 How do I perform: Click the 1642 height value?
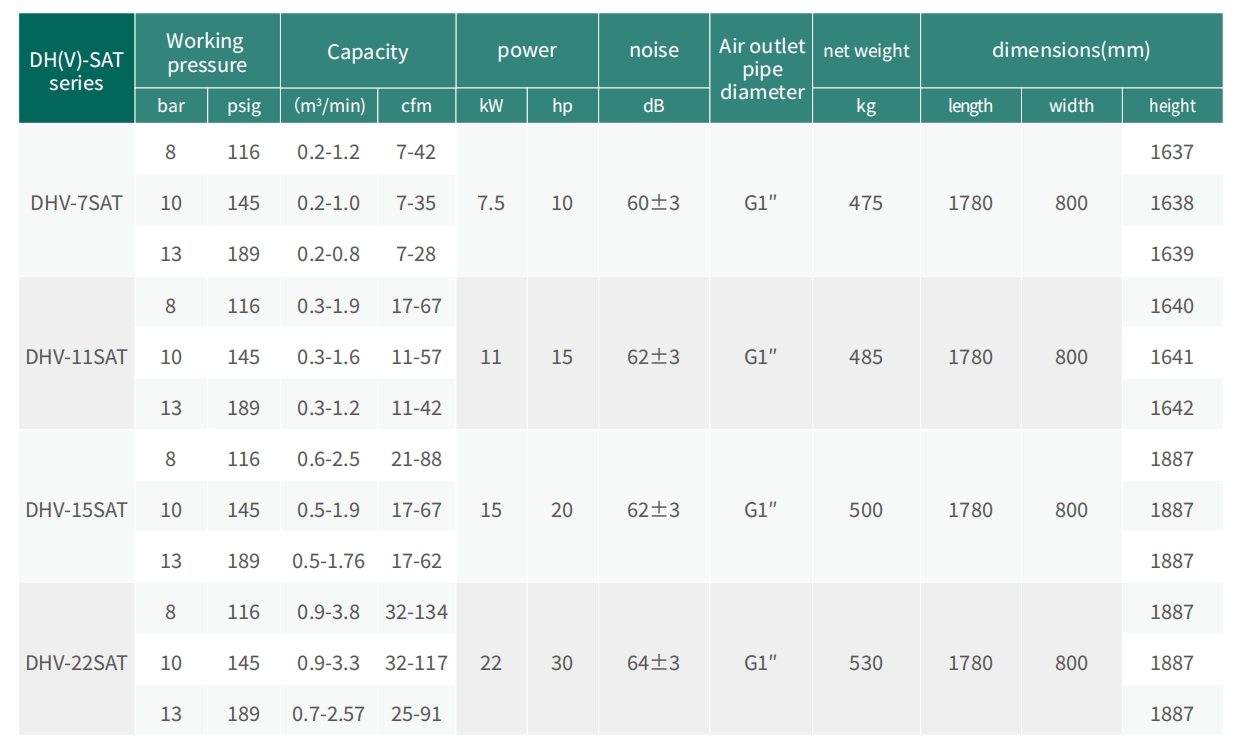[x=1171, y=408]
